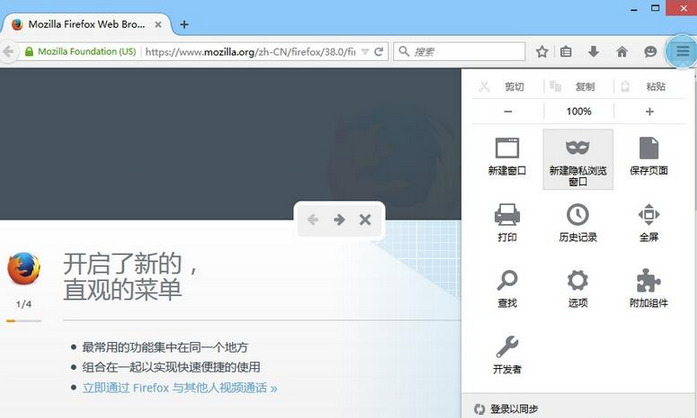Open History (历史记录) from menu

(577, 223)
